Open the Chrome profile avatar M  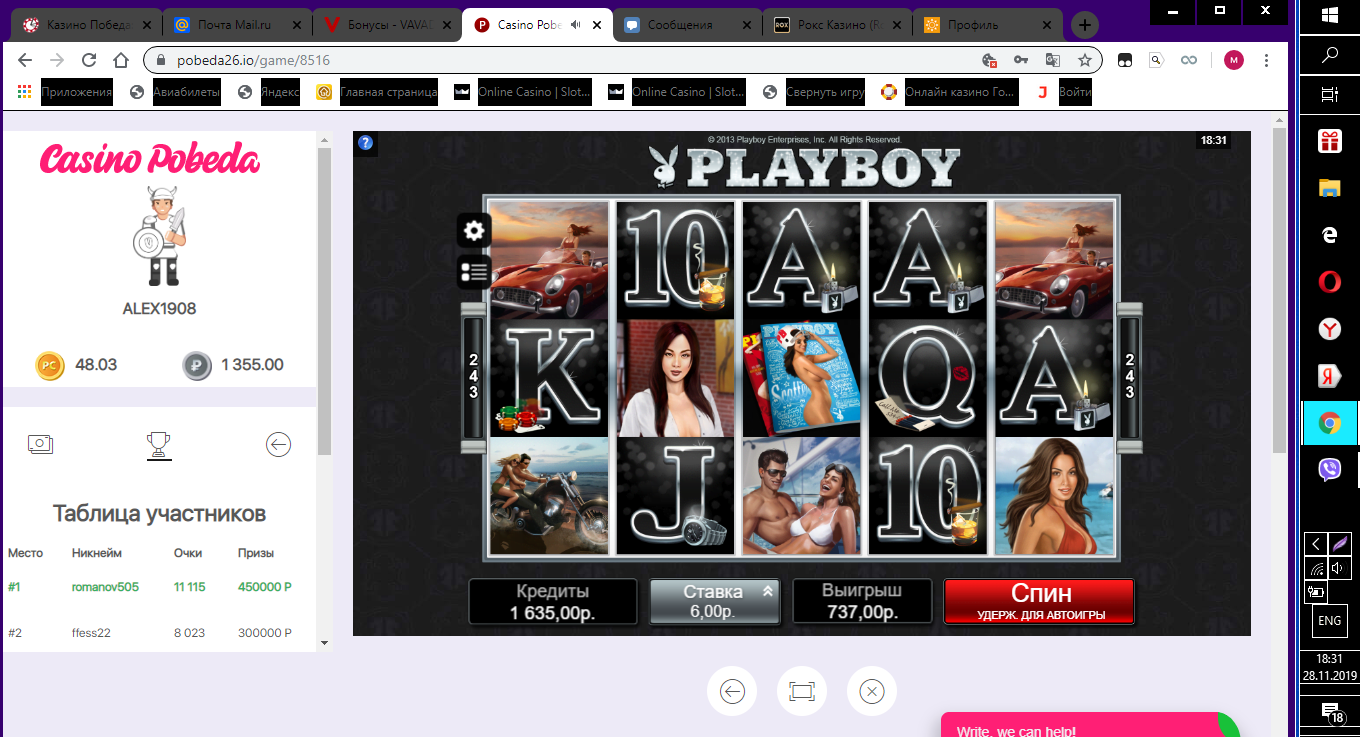tap(1234, 60)
